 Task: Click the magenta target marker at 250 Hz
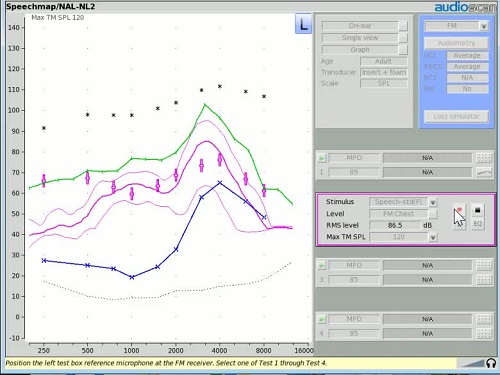click(x=44, y=181)
